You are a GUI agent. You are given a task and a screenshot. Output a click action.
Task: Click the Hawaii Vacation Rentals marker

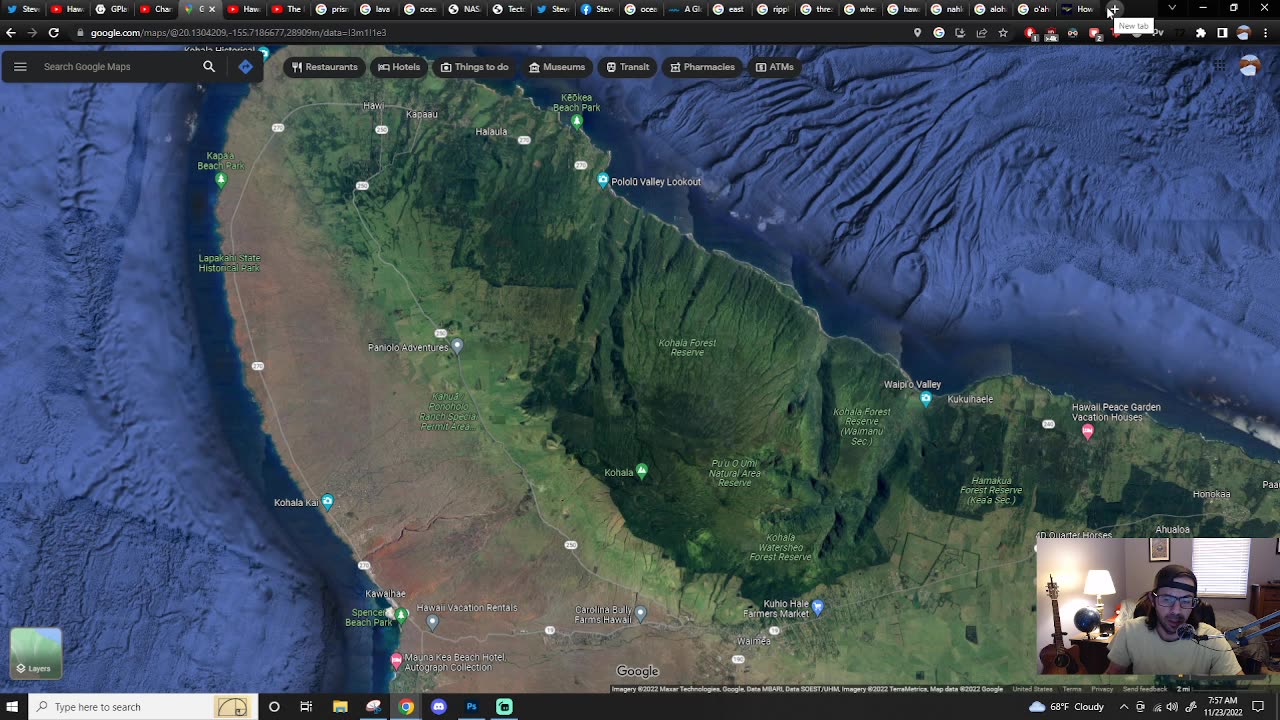432,621
